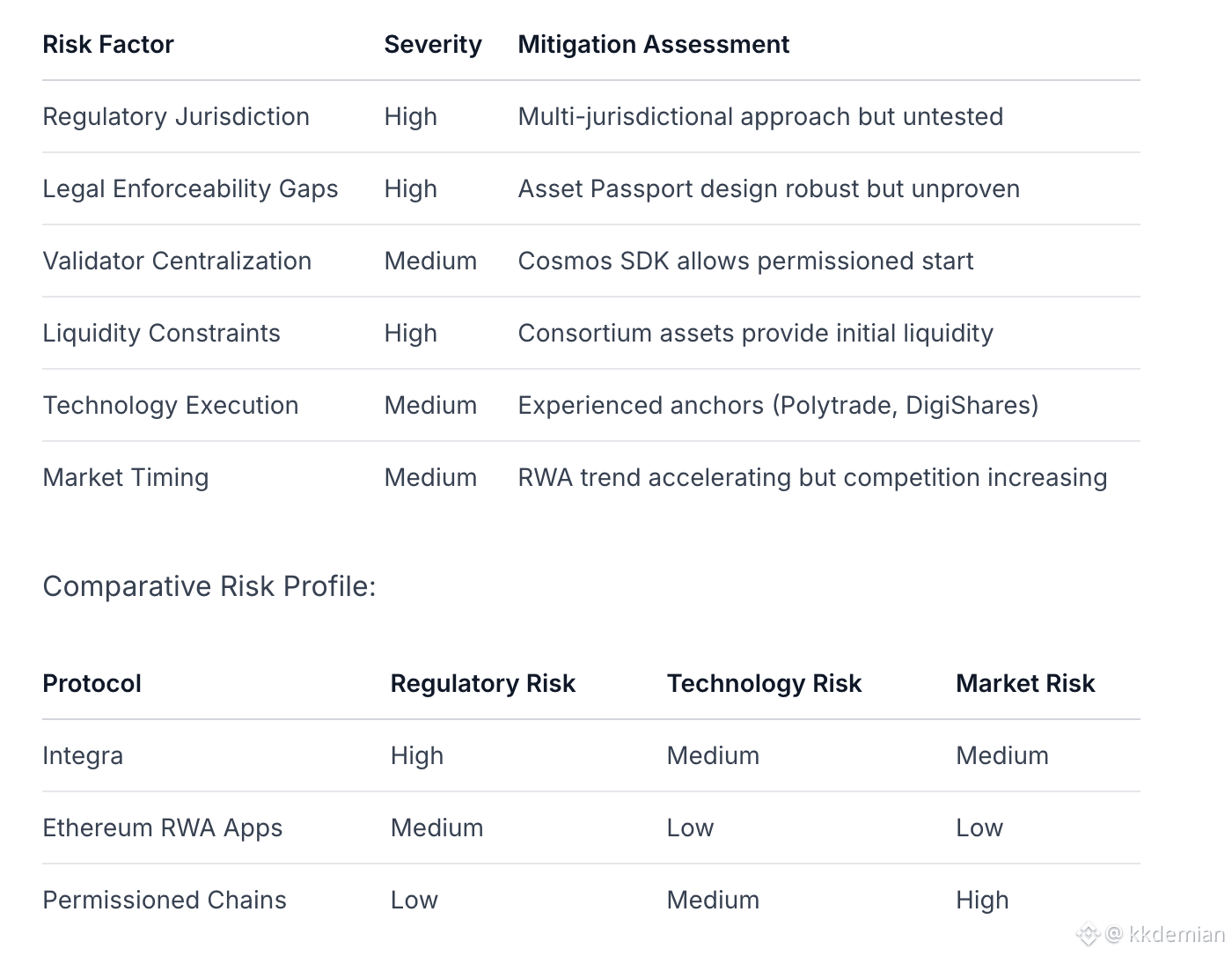Select the Market Risk column header
The height and width of the screenshot is (956, 1232).
click(x=1025, y=684)
